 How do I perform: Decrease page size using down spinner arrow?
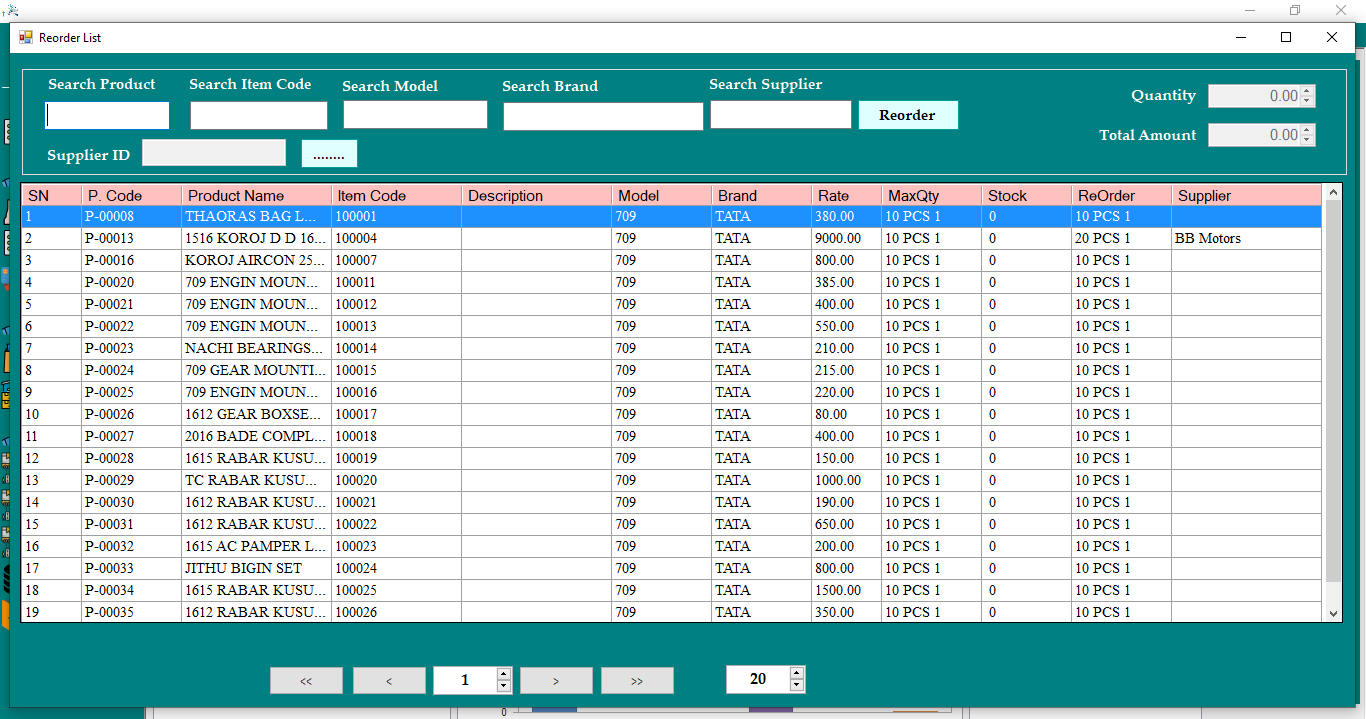point(796,686)
